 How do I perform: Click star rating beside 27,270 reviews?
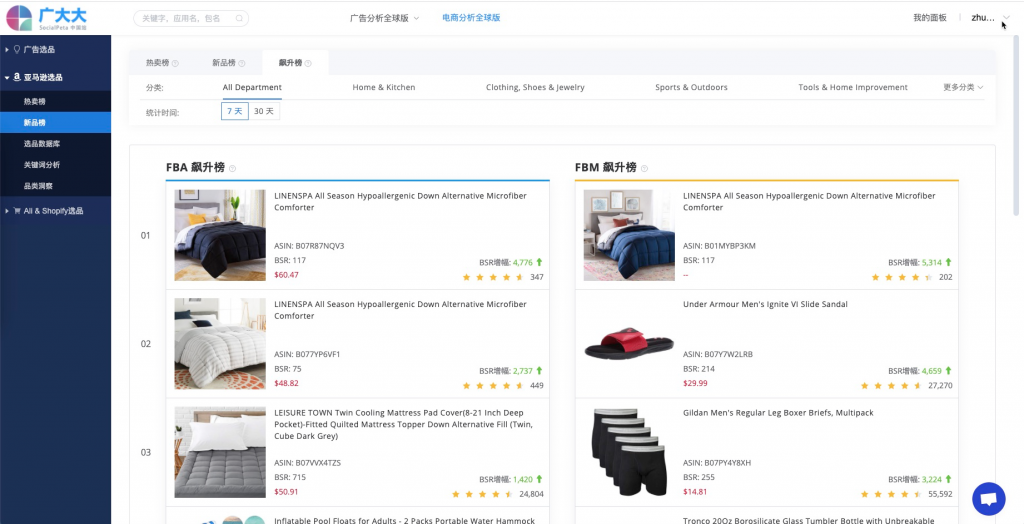click(891, 385)
